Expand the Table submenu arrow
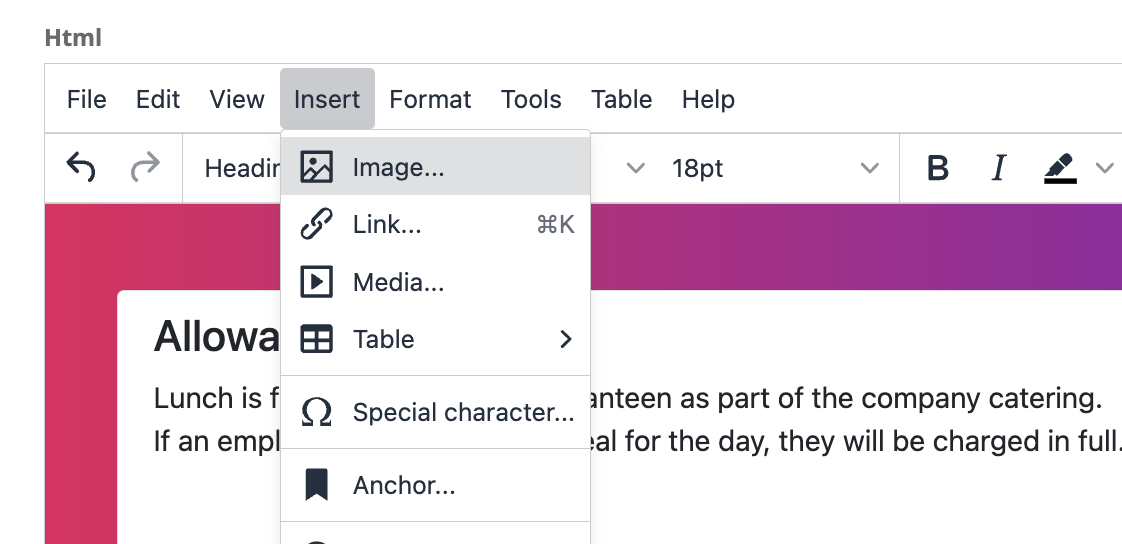This screenshot has width=1122, height=544. pos(565,339)
